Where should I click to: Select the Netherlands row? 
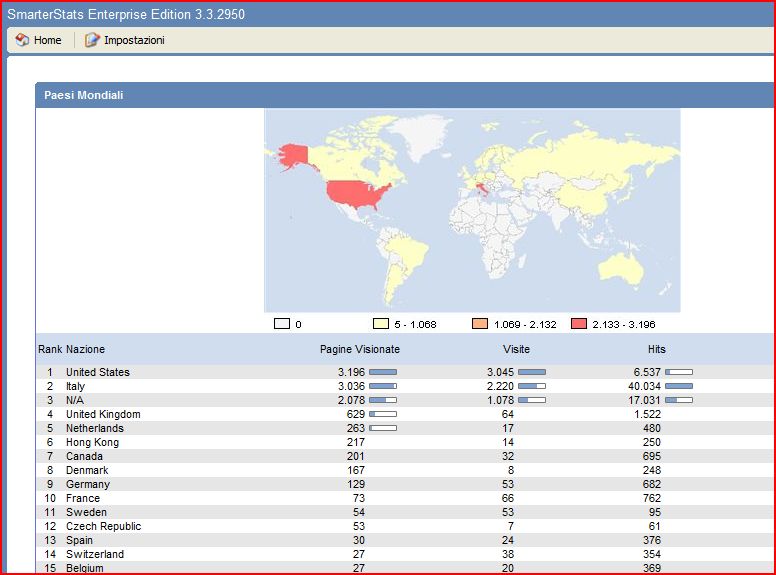tap(404, 428)
